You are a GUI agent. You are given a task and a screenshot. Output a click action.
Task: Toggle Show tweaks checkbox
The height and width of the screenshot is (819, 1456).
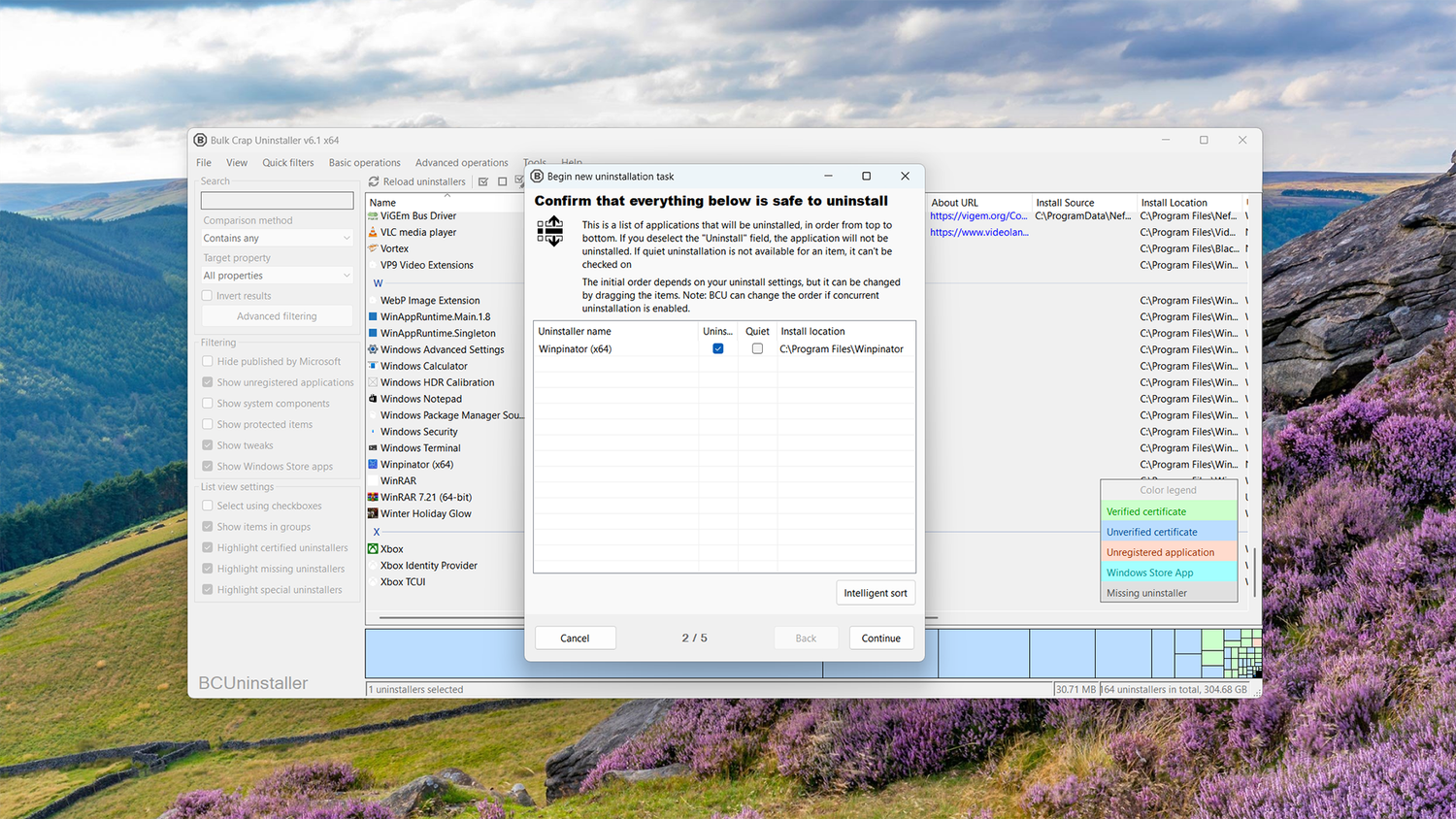tap(207, 445)
